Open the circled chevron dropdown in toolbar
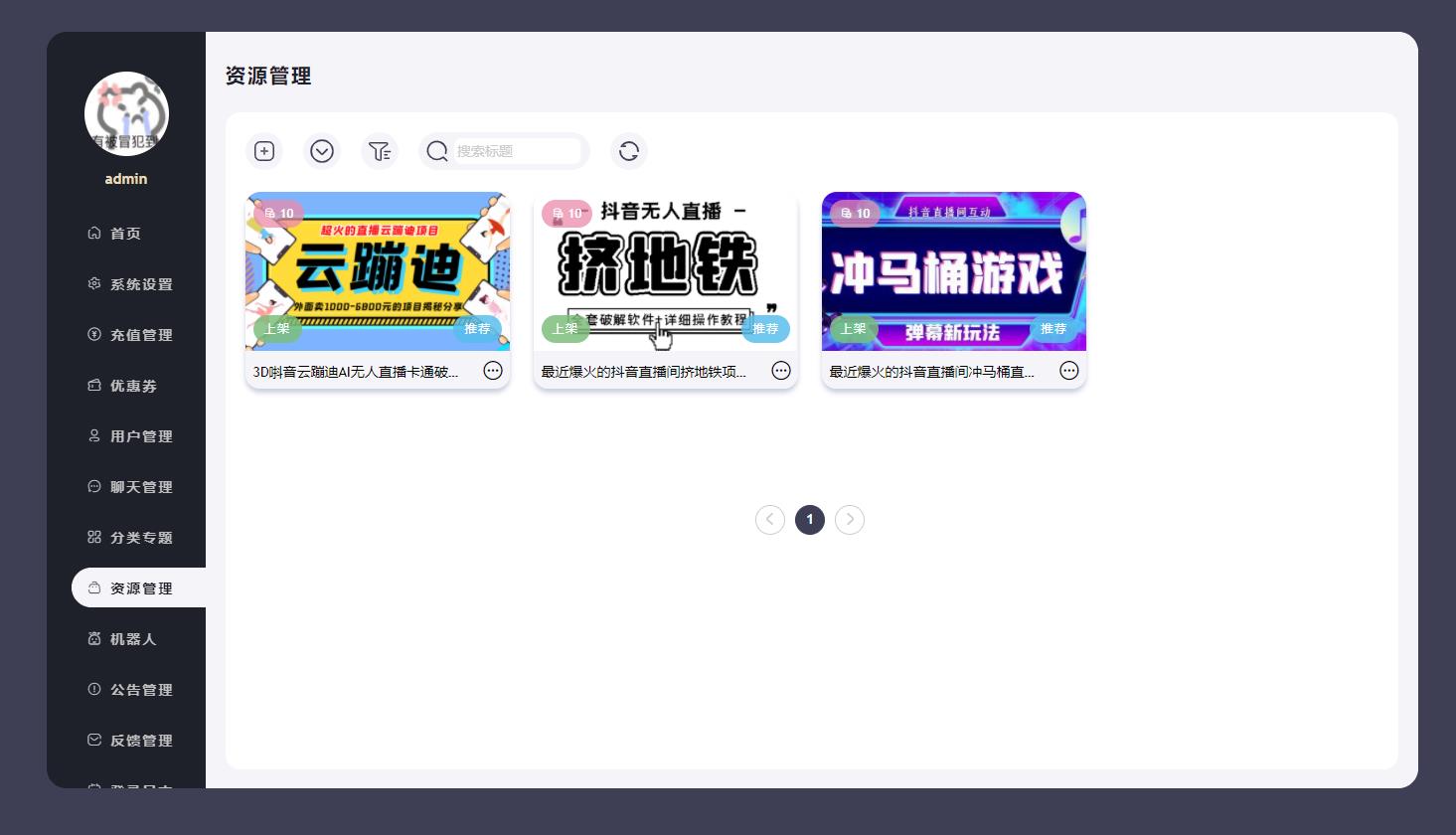 (x=322, y=151)
